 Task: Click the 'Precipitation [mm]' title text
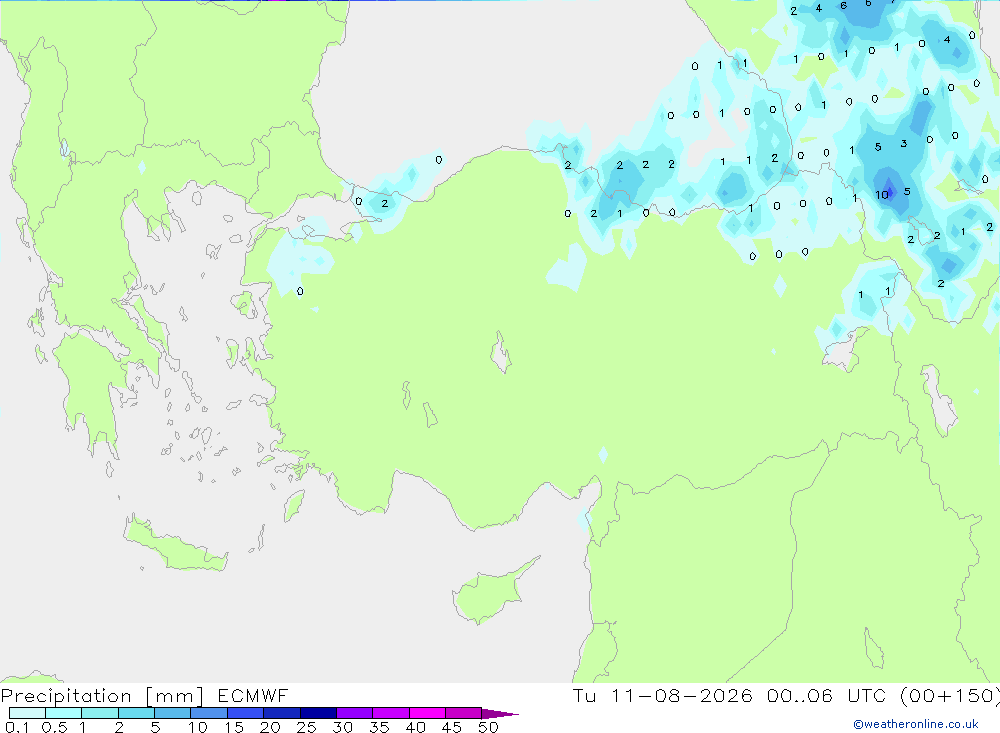102,696
